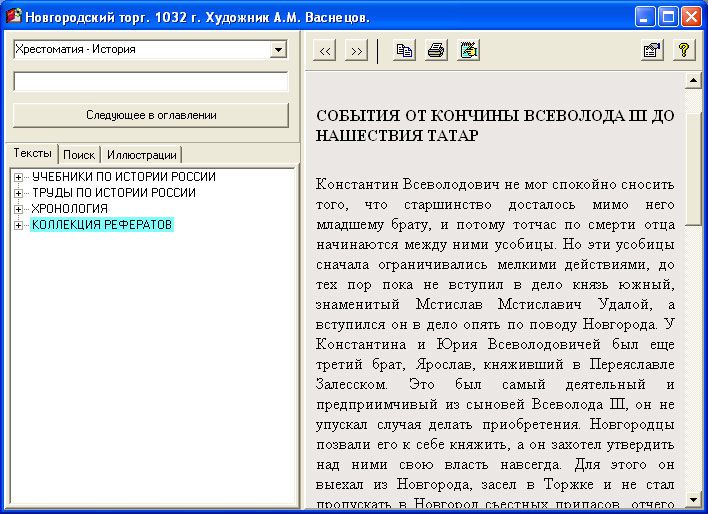
Task: Select the Тексты tab
Action: point(32,154)
